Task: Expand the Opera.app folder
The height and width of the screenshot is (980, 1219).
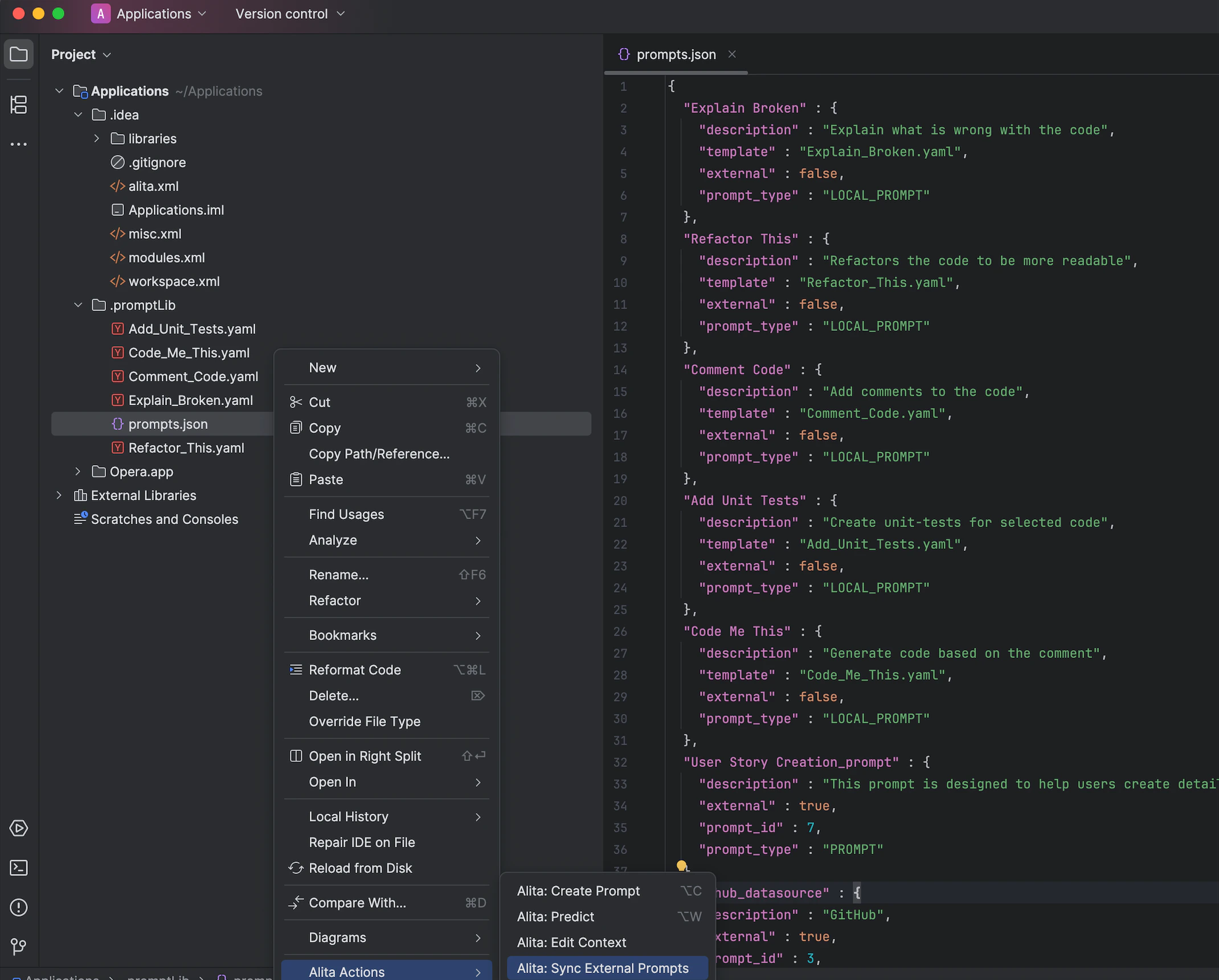Action: pyautogui.click(x=78, y=472)
